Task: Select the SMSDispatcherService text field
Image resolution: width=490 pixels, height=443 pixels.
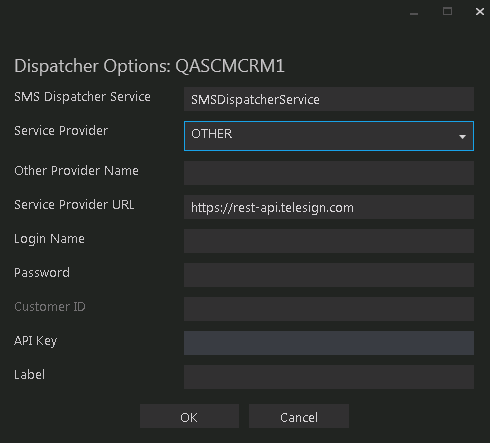Action: tap(329, 99)
